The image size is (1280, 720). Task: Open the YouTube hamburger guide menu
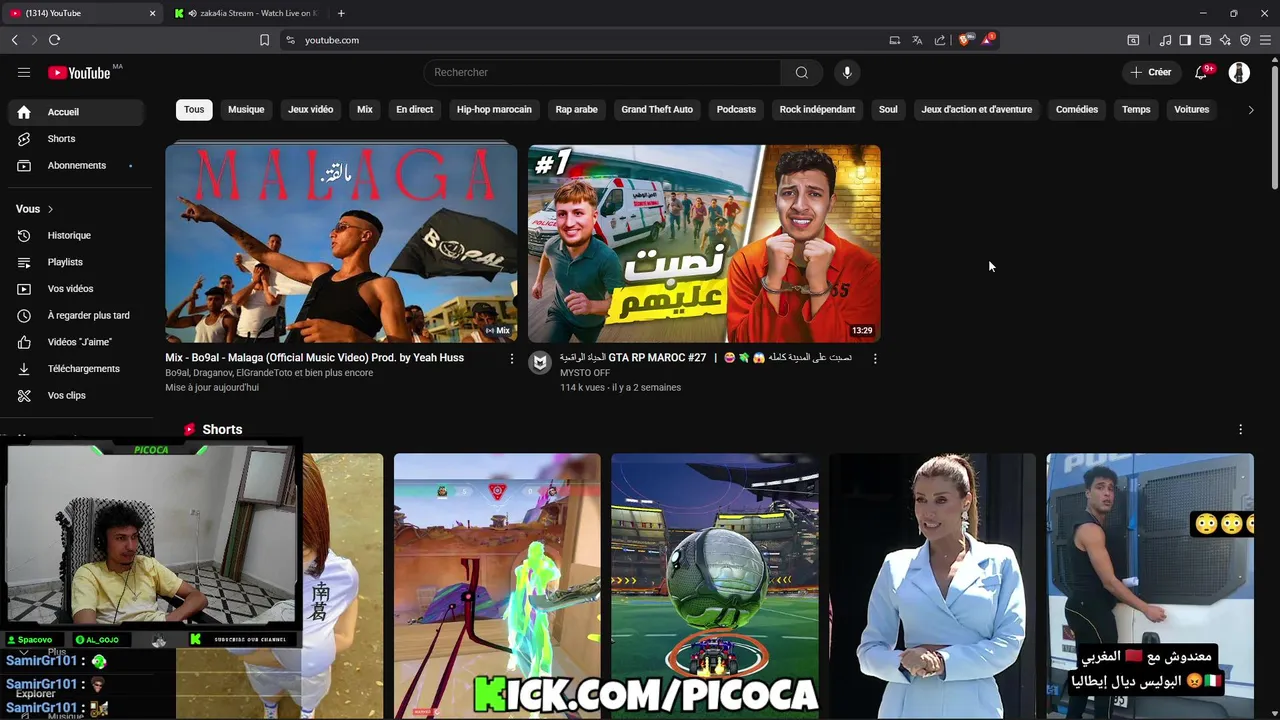(24, 72)
